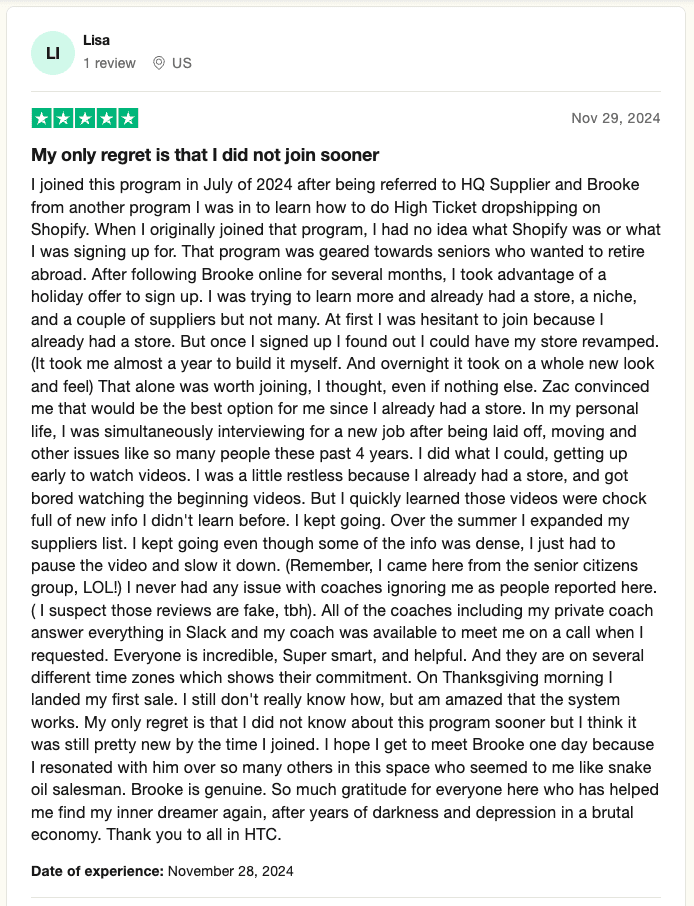Image resolution: width=694 pixels, height=906 pixels.
Task: Select the first green rating star
Action: point(41,118)
